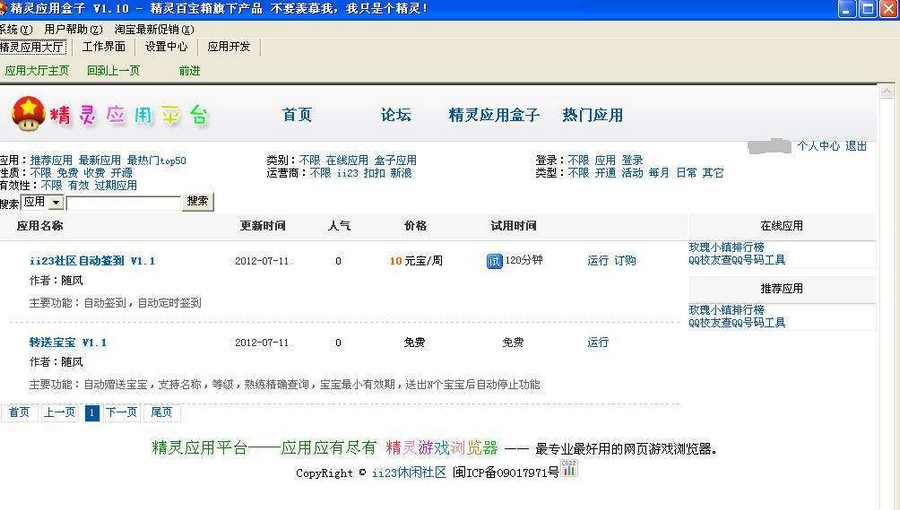The width and height of the screenshot is (900, 510).
Task: Filter 有效性 by 过期应用
Action: 115,185
